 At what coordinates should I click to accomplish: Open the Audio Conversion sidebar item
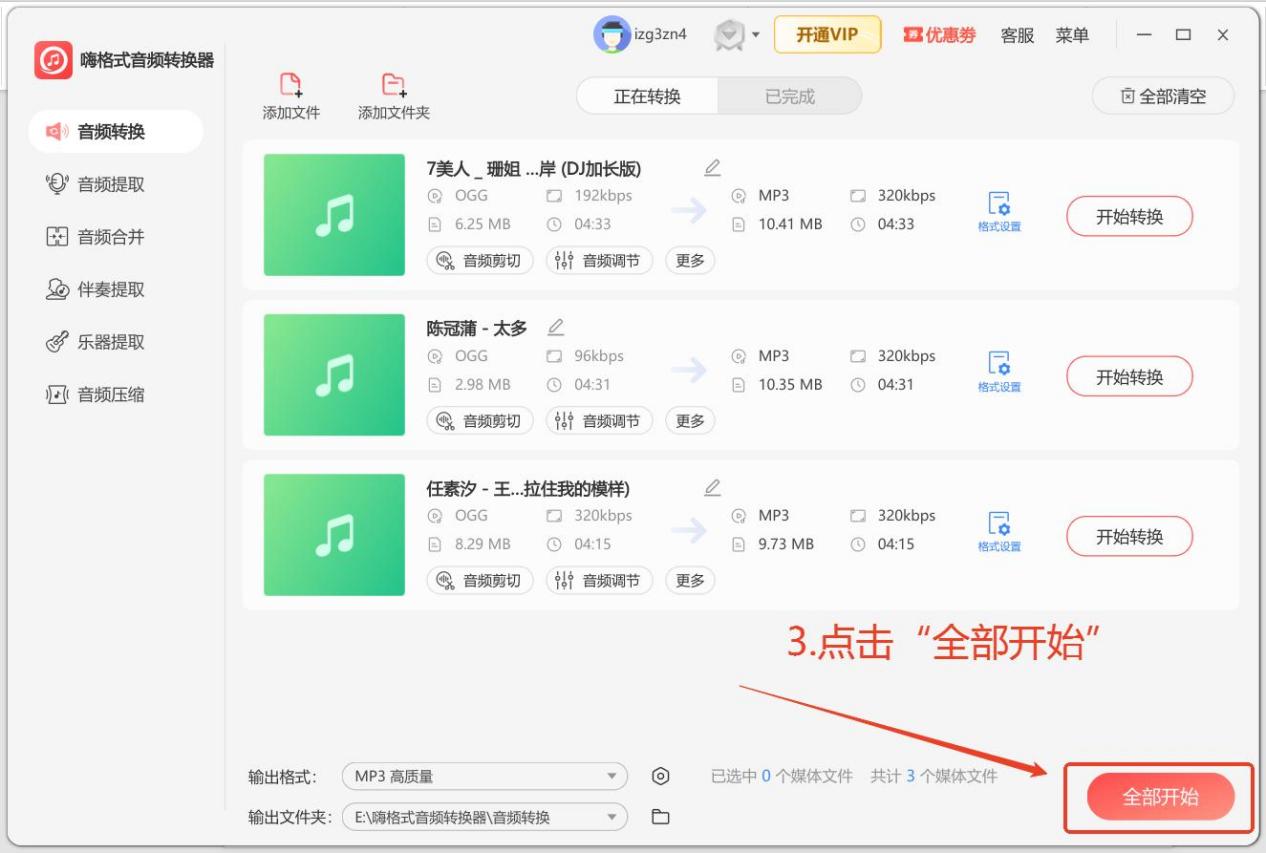[115, 132]
